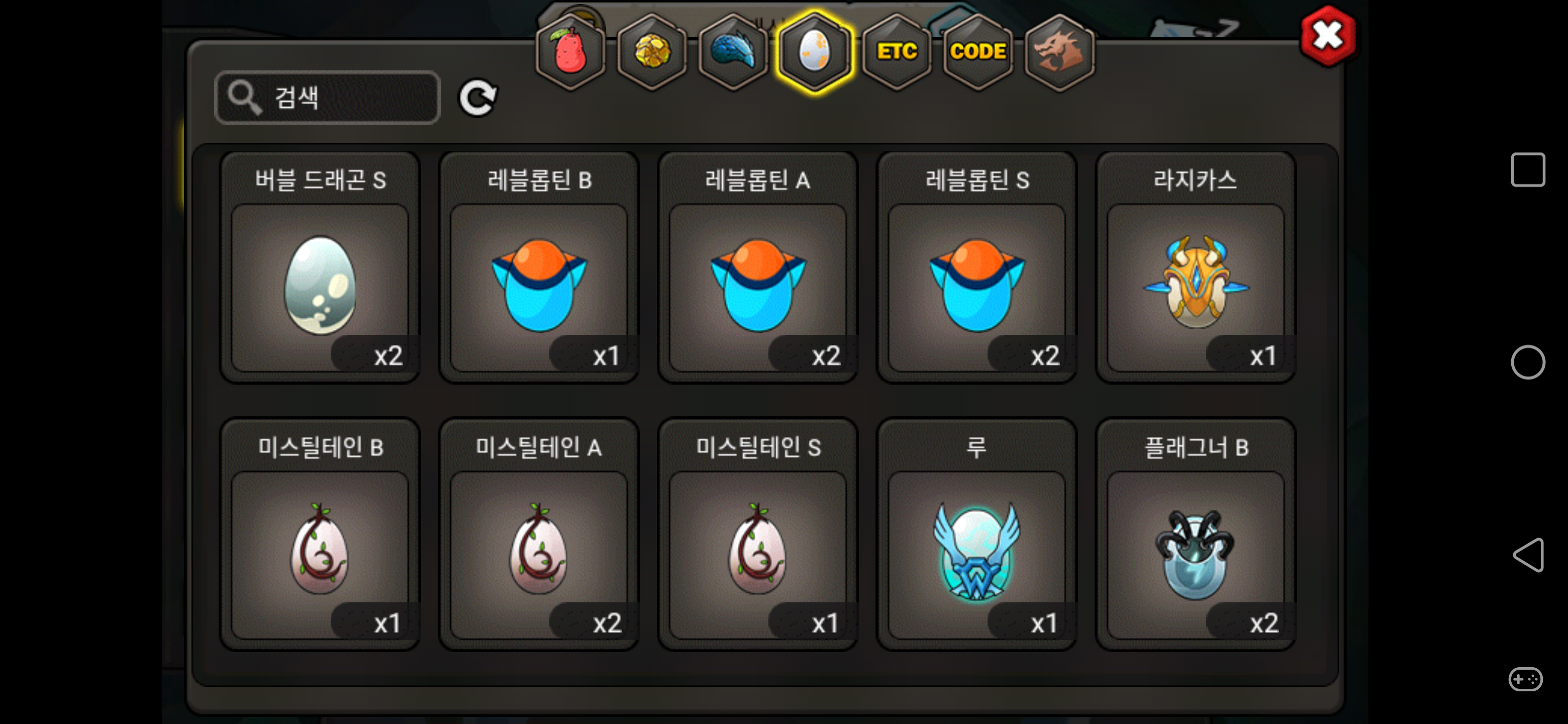The image size is (1568, 724).
Task: Choose the 레블롭틴 A egg item
Action: tap(758, 267)
